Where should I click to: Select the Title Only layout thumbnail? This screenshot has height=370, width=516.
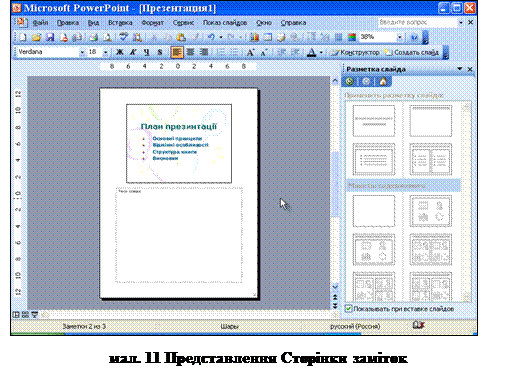tap(431, 121)
